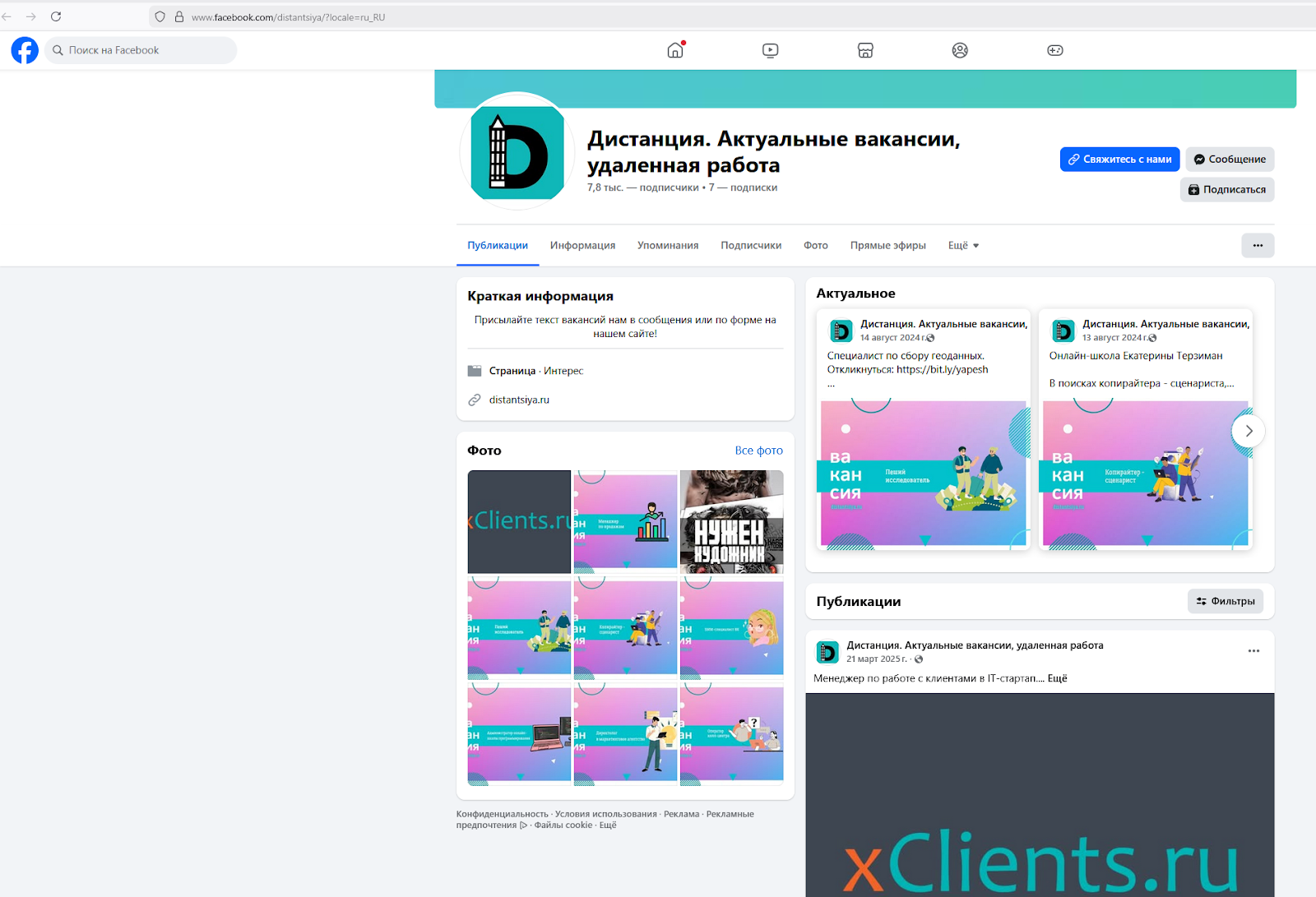Open the Gaming icon in top bar

[x=1054, y=50]
